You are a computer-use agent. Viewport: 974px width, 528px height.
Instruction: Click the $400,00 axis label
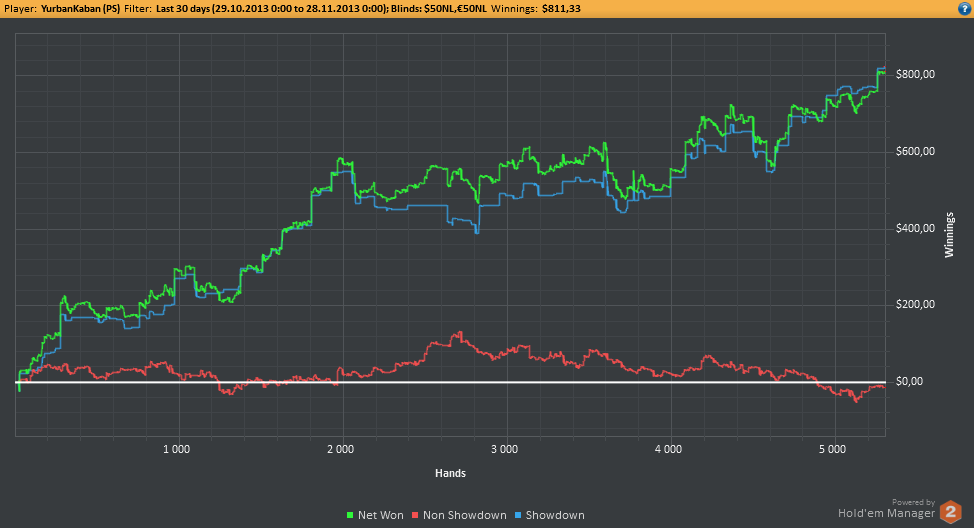pos(915,229)
